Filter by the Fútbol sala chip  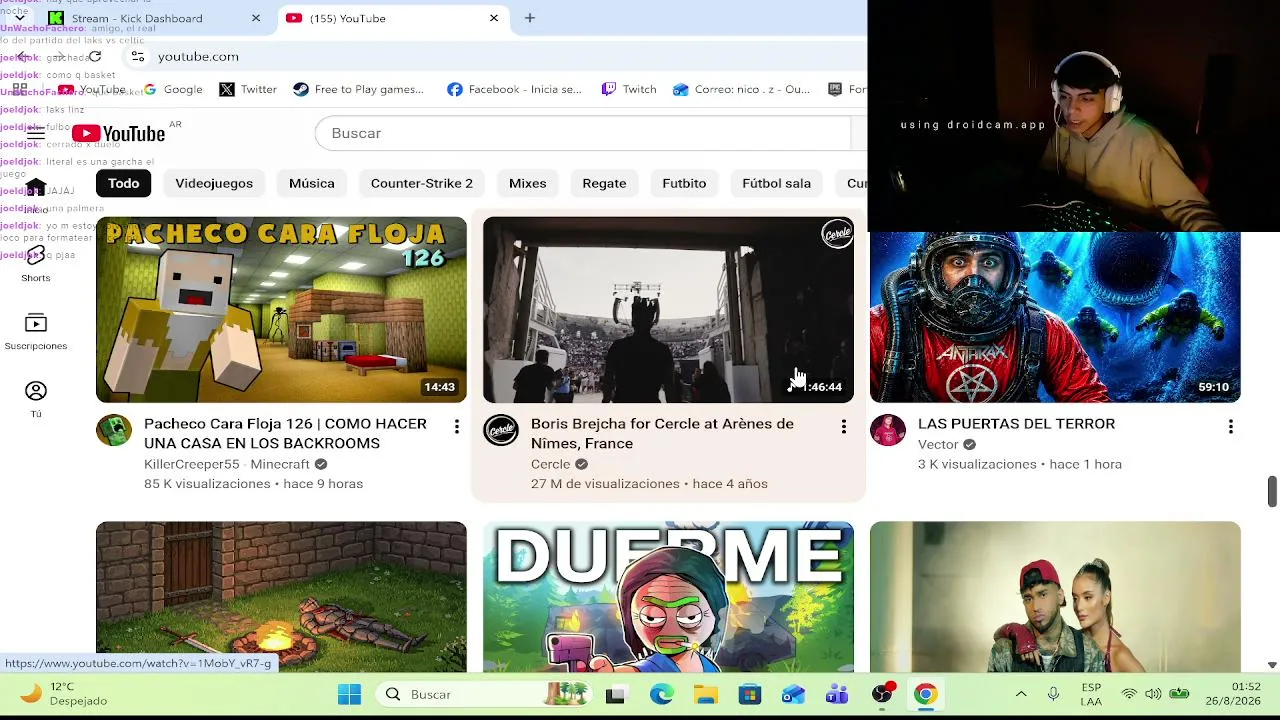tap(777, 183)
